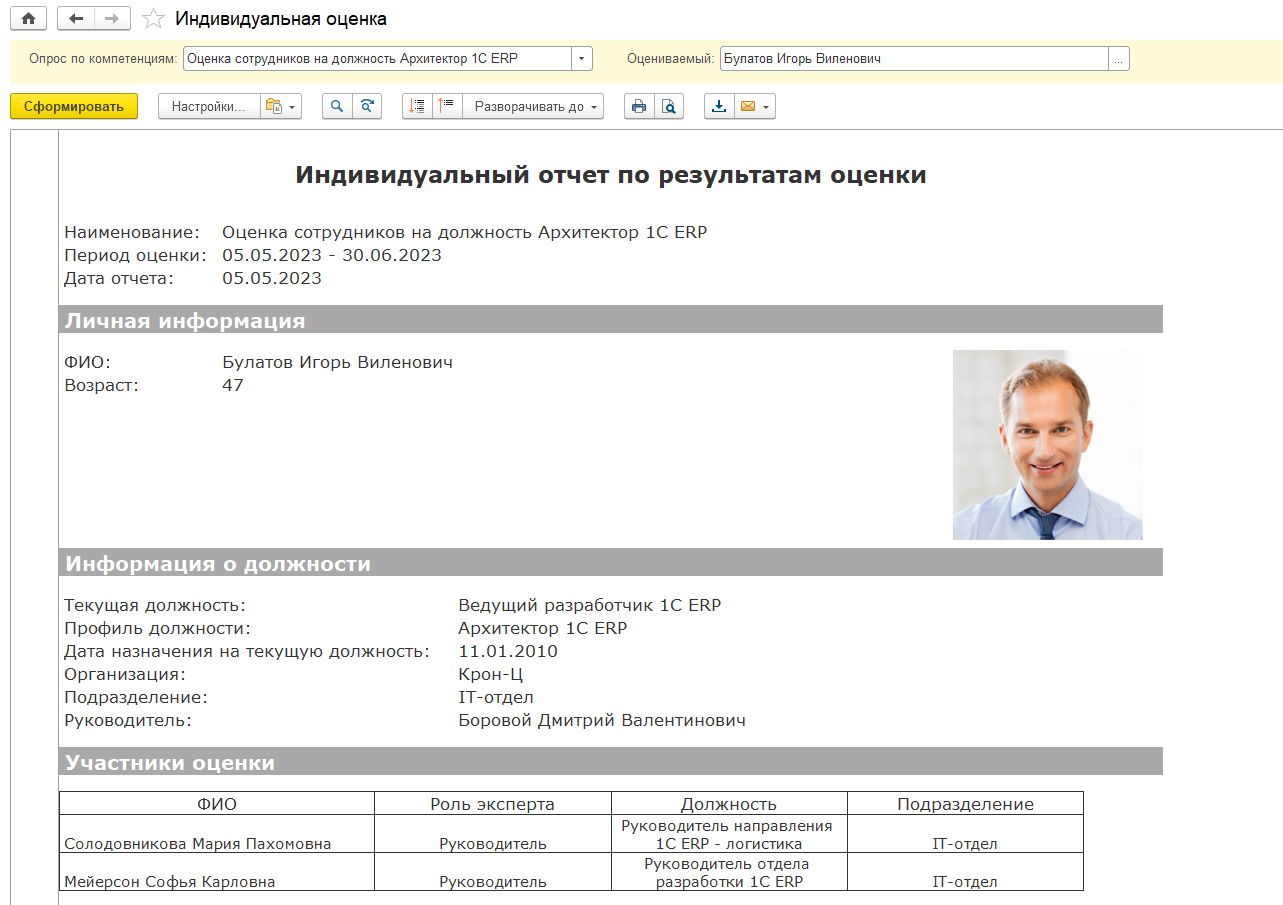The width and height of the screenshot is (1283, 905).
Task: Click the Сформировать button
Action: [x=74, y=106]
